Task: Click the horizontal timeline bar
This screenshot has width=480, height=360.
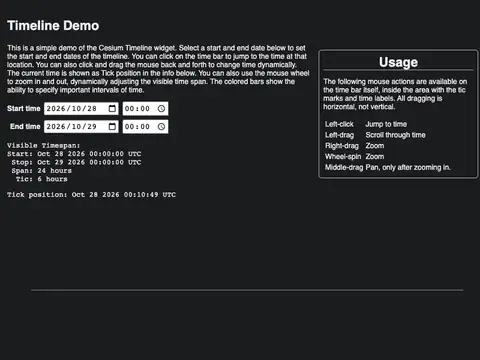Action: (247, 290)
